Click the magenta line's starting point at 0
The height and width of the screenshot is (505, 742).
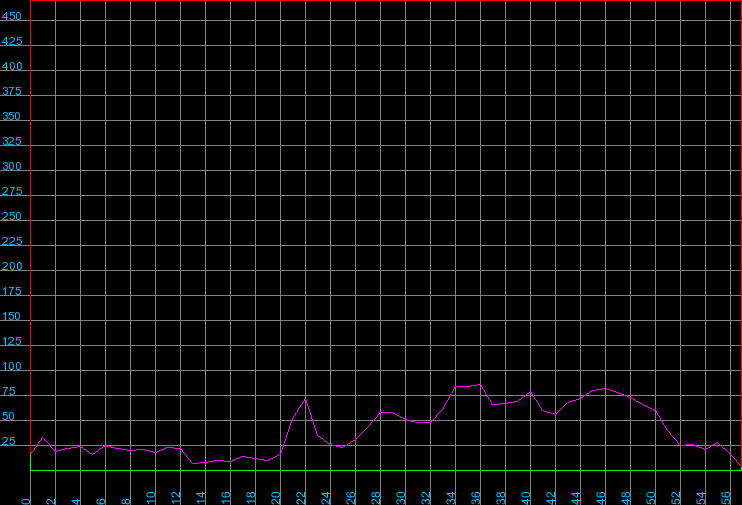[x=30, y=454]
